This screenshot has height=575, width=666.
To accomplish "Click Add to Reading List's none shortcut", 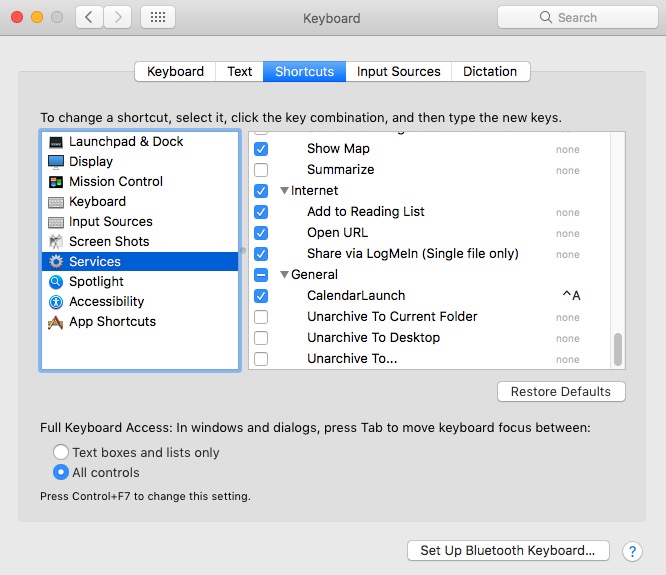I will coord(568,213).
